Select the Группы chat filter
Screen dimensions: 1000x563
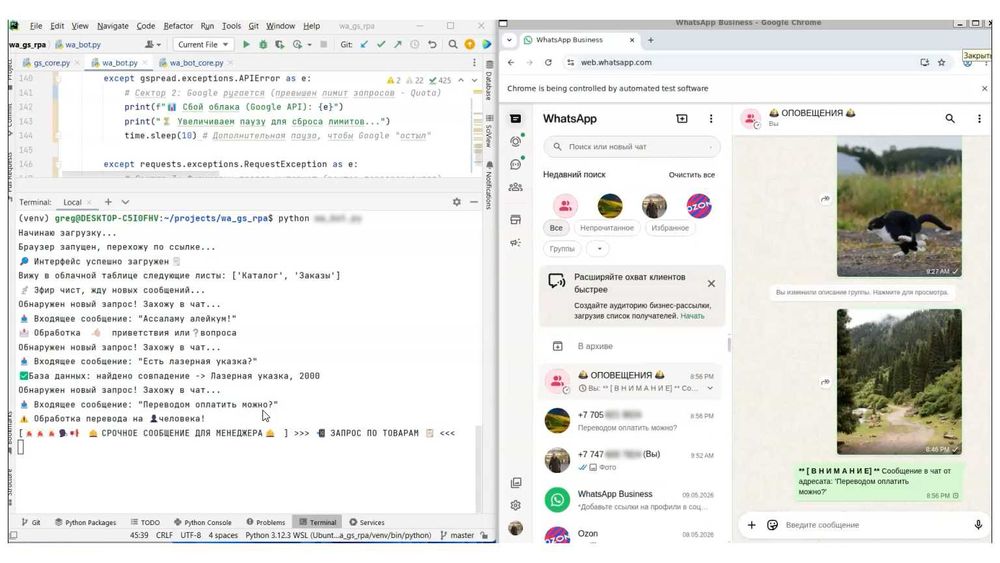pos(562,249)
